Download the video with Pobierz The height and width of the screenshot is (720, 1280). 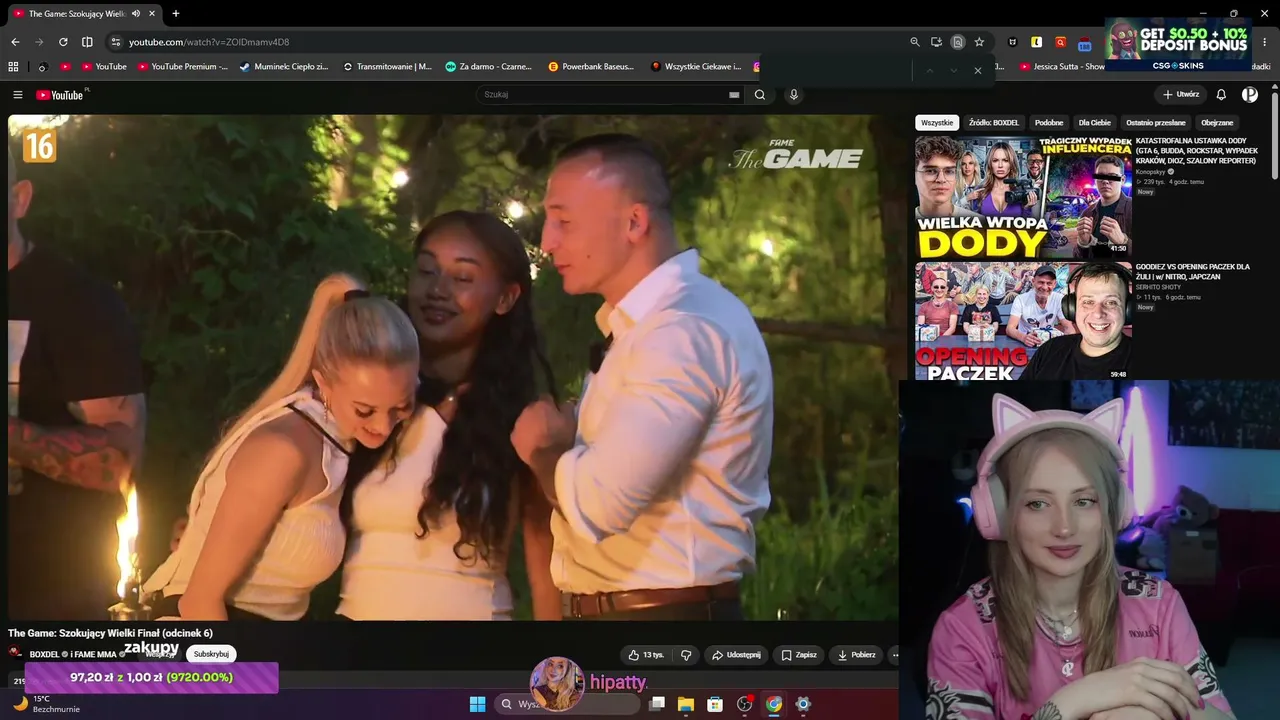click(857, 655)
